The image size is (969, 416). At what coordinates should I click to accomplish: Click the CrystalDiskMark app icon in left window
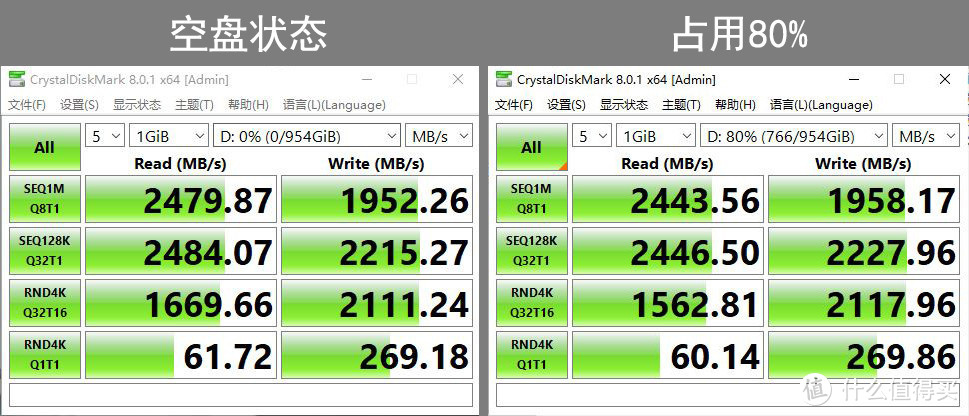point(17,80)
